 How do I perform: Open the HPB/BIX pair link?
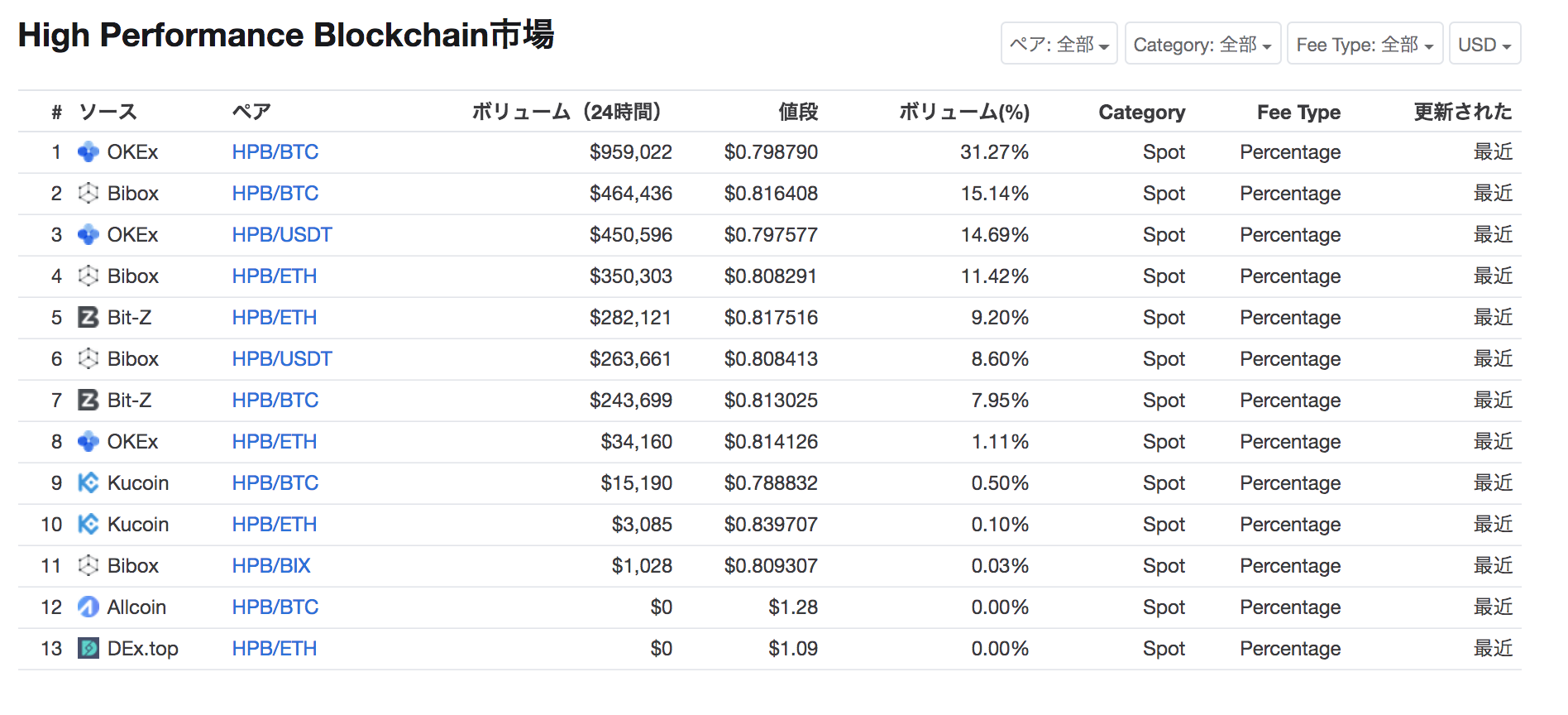click(x=271, y=566)
